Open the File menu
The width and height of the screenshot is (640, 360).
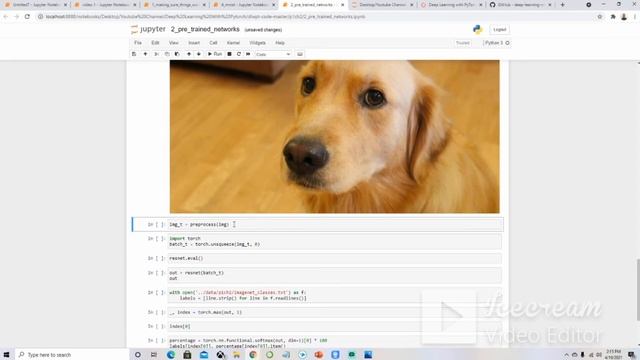click(138, 43)
